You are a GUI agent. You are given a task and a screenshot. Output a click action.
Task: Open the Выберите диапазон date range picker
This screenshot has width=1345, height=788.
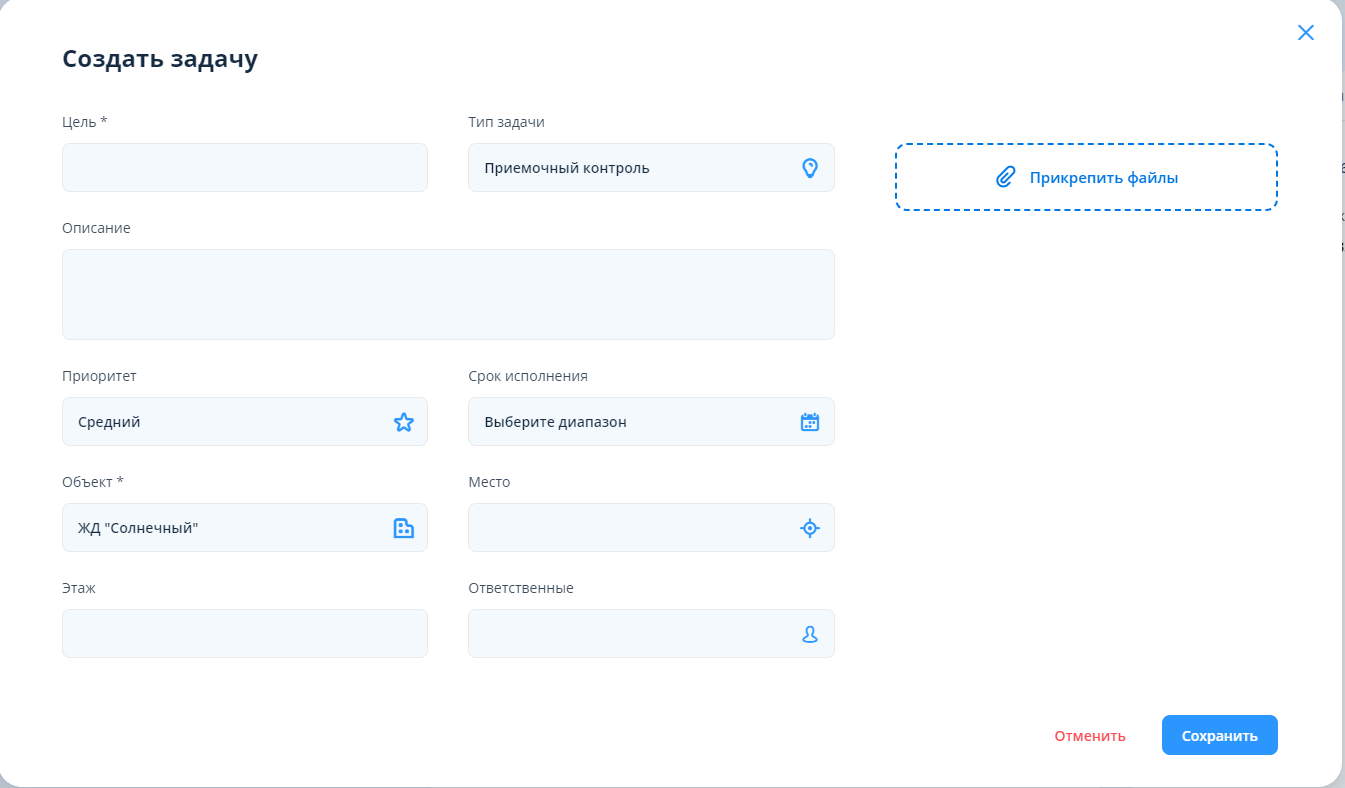[630, 422]
